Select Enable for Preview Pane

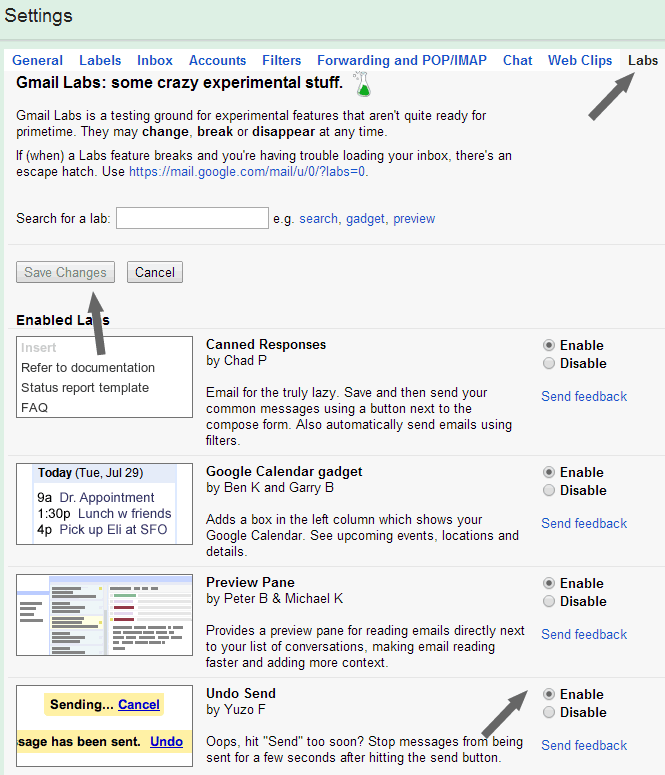coord(549,583)
